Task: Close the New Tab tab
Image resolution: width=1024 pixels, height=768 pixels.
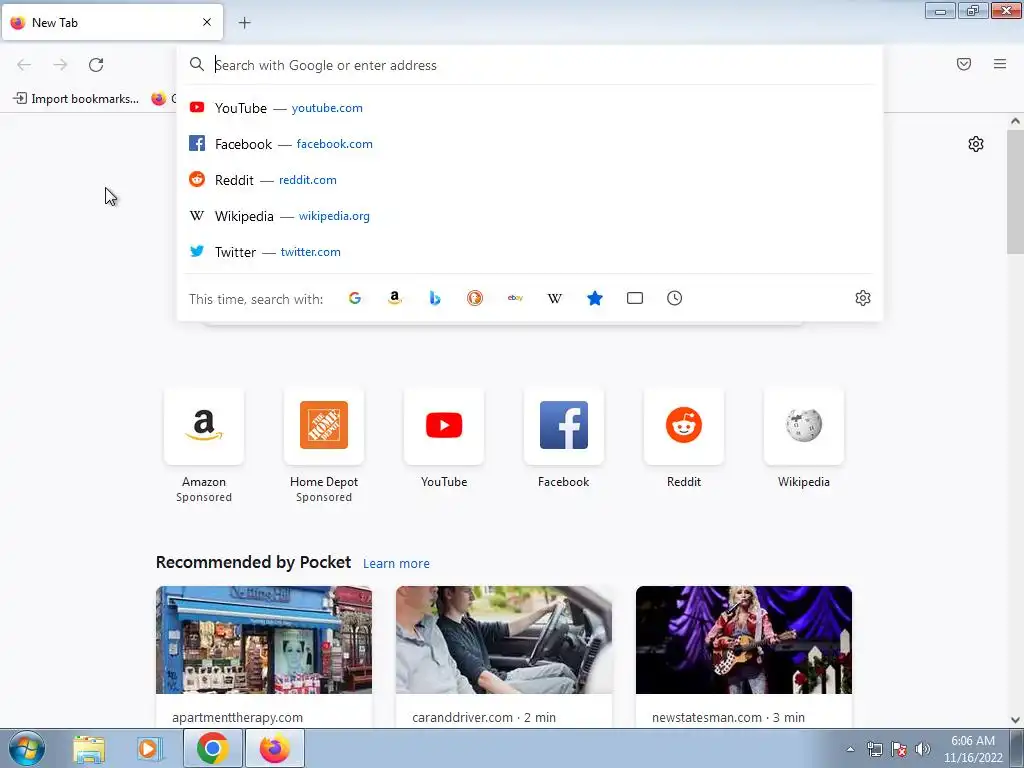Action: 207,22
